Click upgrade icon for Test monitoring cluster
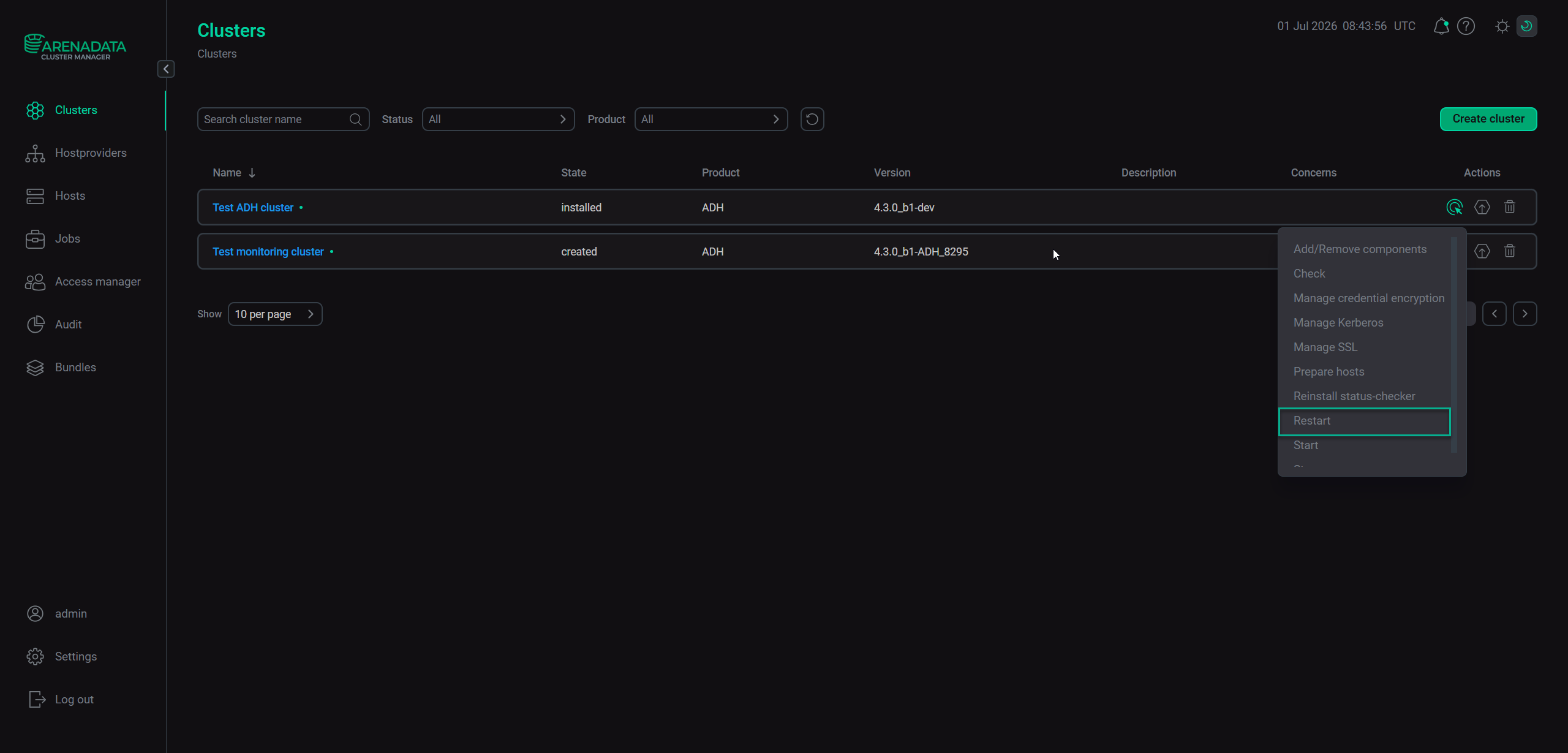The width and height of the screenshot is (1568, 753). [1482, 251]
